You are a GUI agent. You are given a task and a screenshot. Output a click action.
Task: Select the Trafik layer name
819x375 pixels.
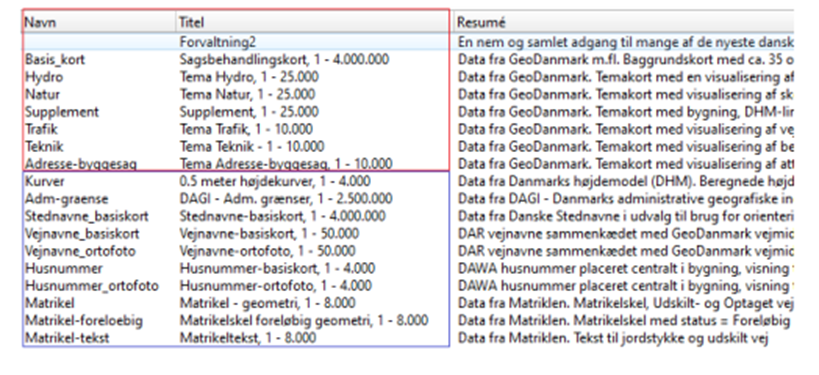pos(41,129)
